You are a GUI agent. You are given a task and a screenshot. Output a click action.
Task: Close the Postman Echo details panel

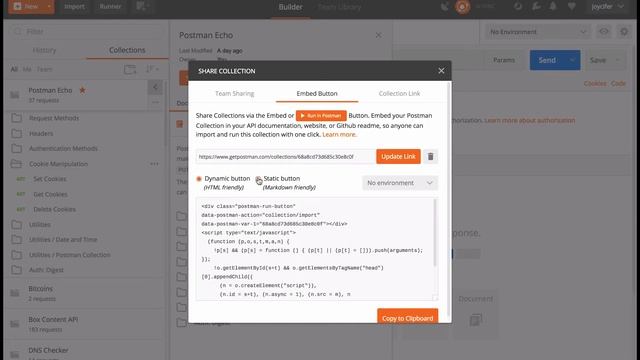coord(378,36)
